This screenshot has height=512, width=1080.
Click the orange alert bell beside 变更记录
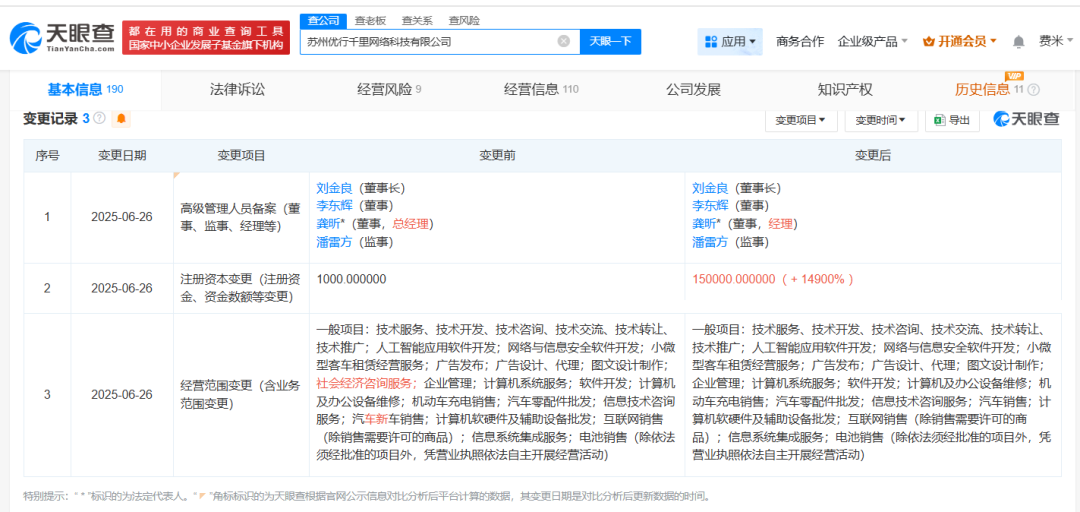coord(122,119)
